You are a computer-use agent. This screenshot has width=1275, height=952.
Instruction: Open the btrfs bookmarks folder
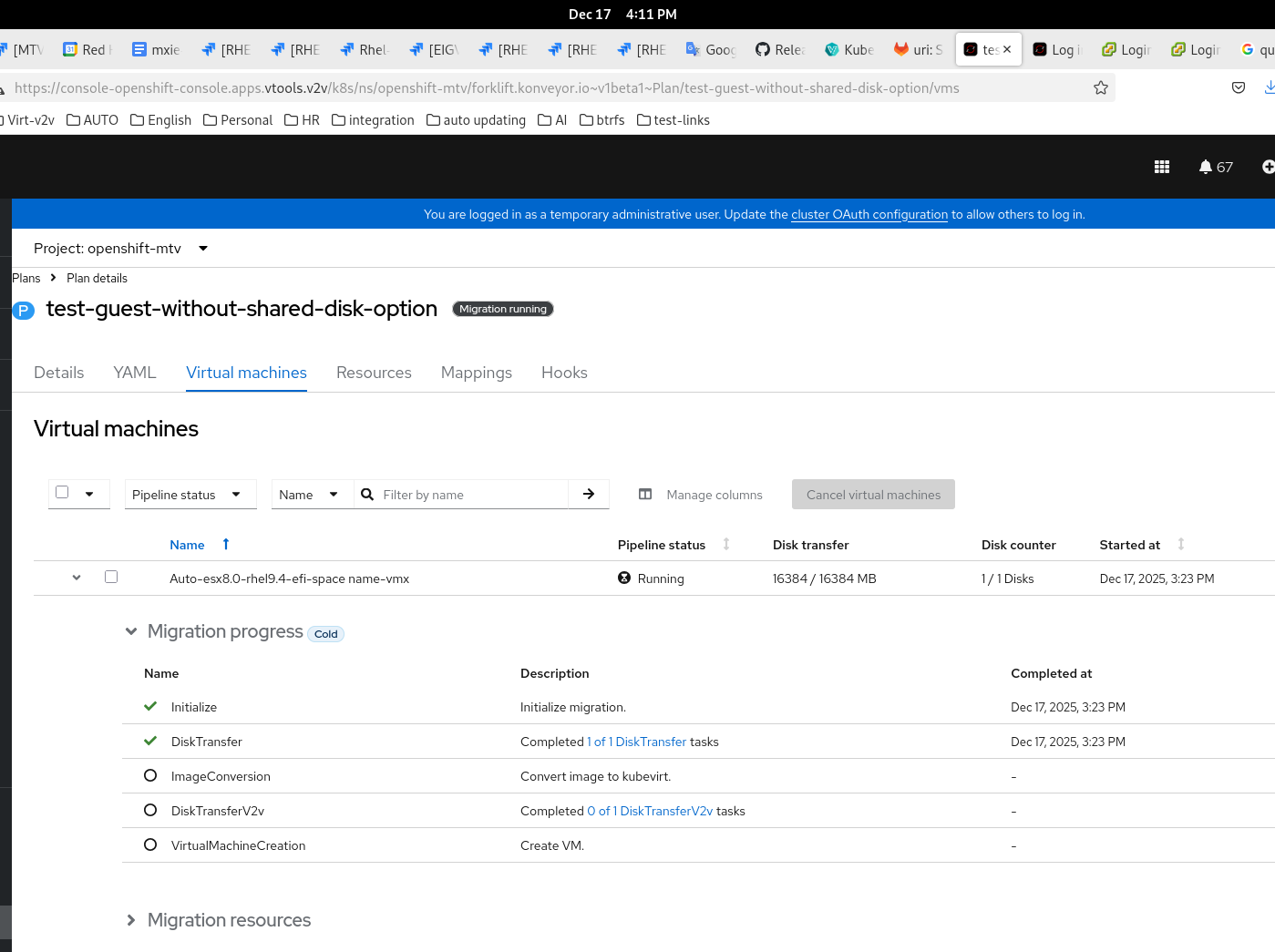(602, 119)
